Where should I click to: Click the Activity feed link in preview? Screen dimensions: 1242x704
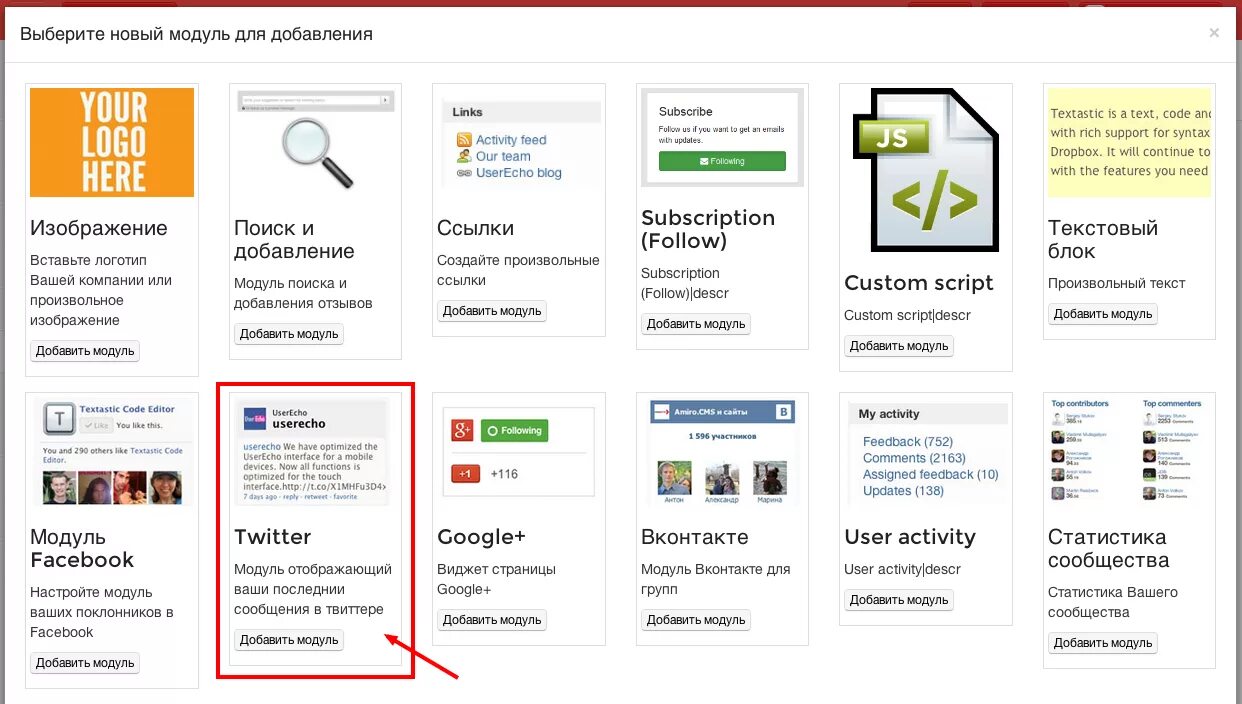(511, 140)
